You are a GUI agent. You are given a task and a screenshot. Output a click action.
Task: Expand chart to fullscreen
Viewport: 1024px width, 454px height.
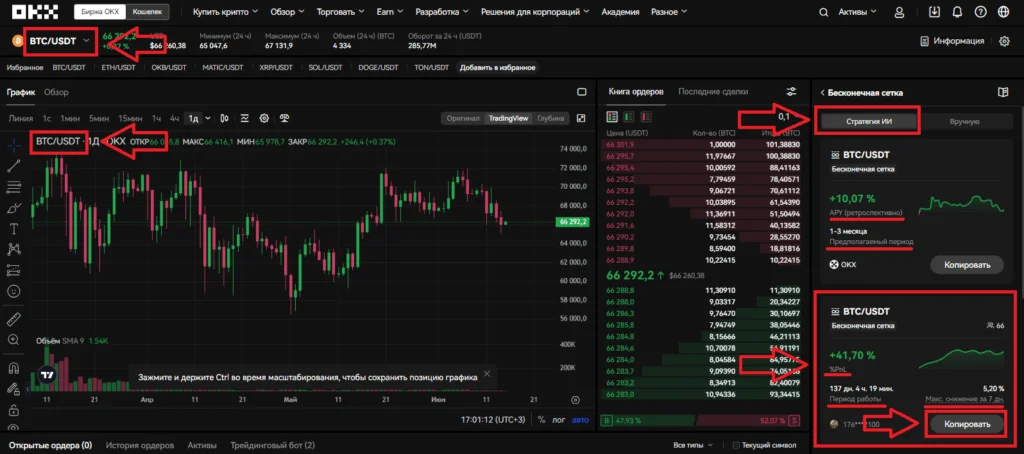coord(581,118)
